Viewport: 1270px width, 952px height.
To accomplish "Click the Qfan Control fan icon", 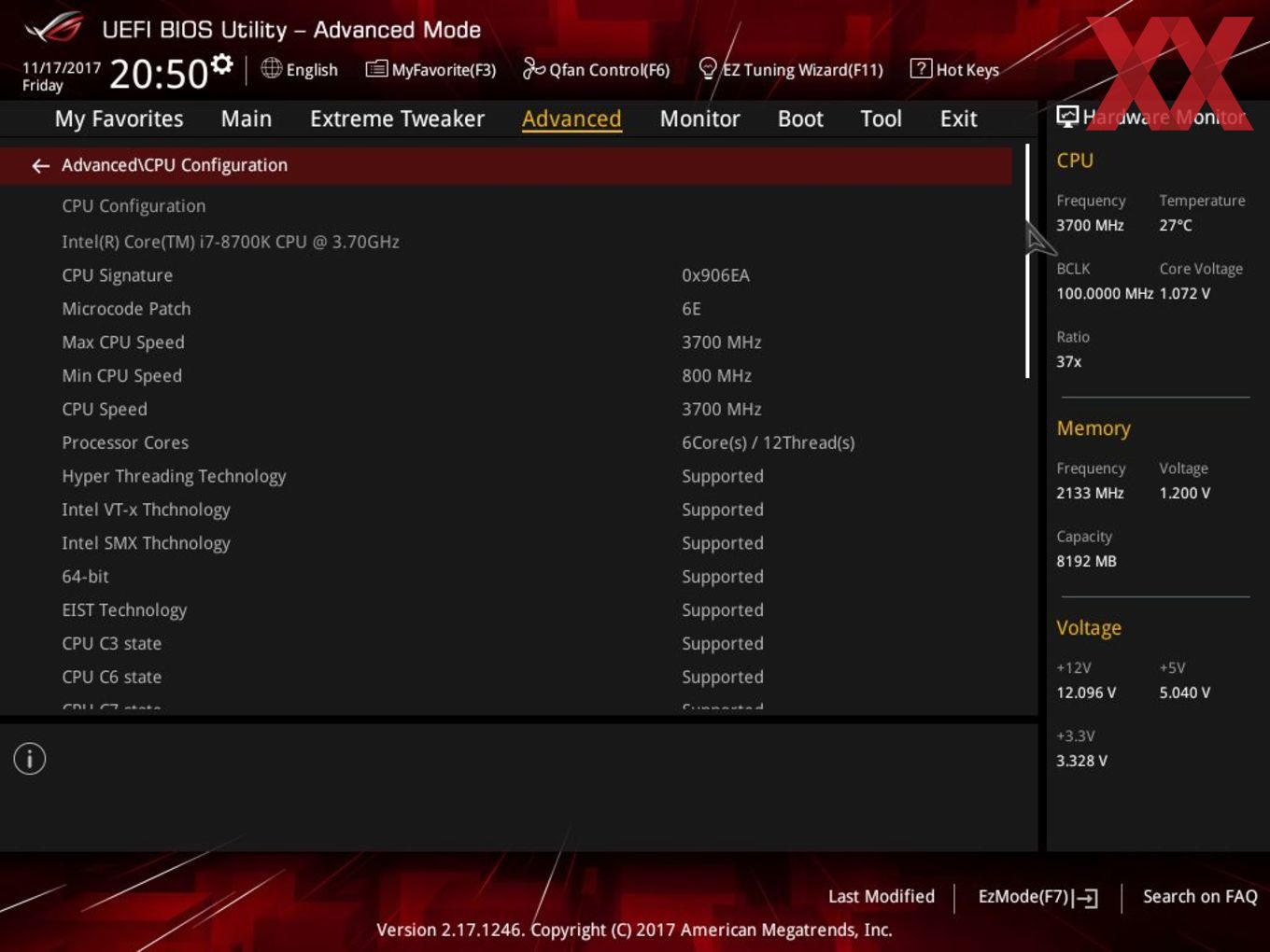I will click(x=533, y=68).
